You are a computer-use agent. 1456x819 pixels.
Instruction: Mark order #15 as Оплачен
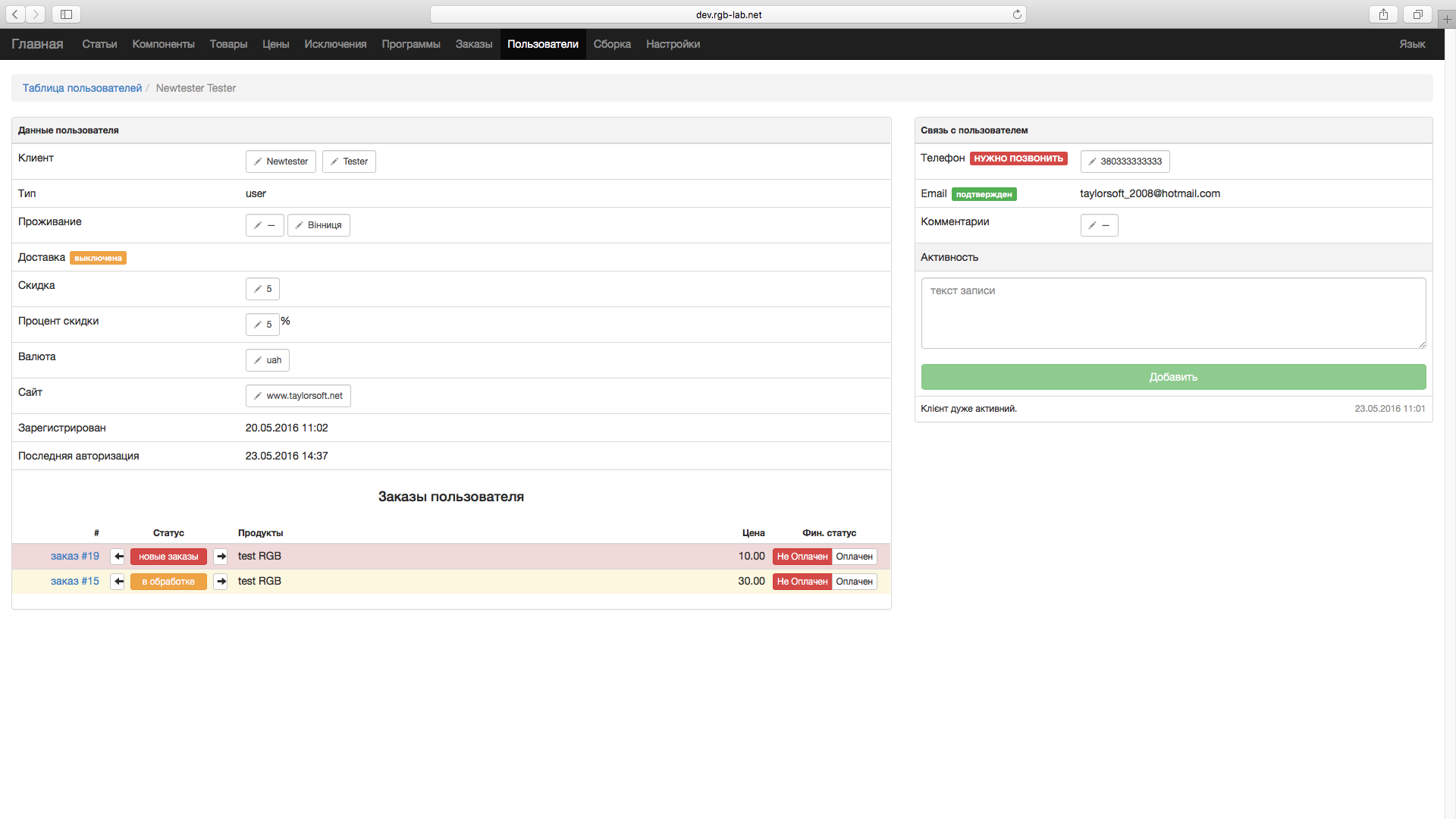[x=854, y=582]
